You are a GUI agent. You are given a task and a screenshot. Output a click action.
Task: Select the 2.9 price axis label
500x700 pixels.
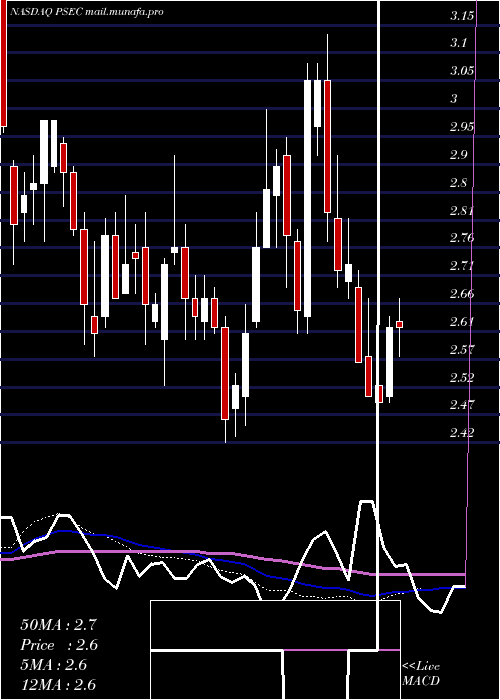tap(459, 155)
